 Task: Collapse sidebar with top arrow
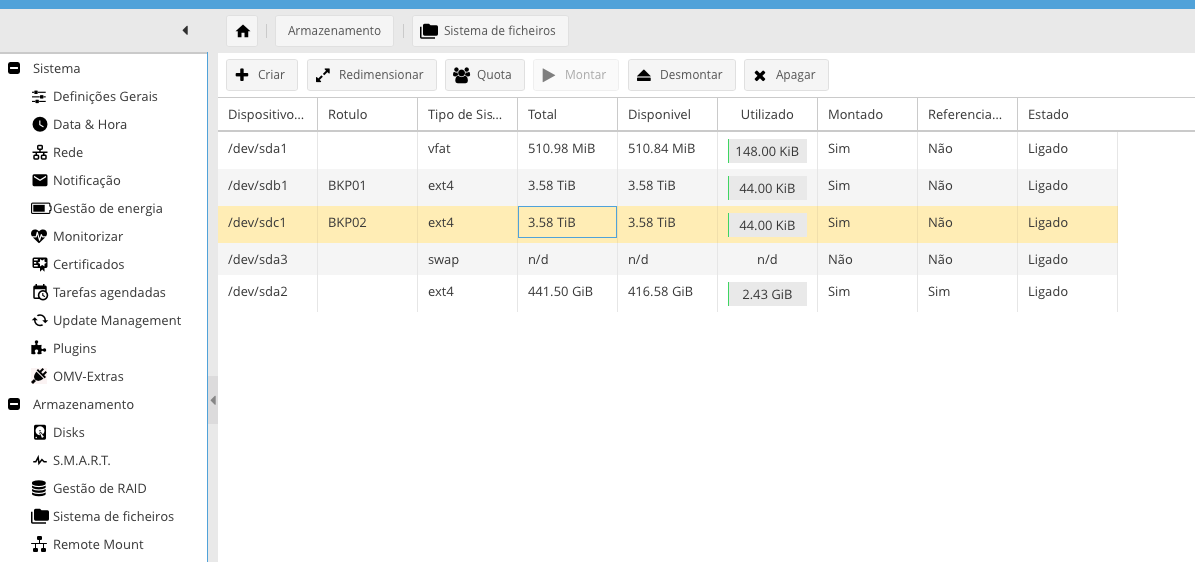(x=185, y=31)
